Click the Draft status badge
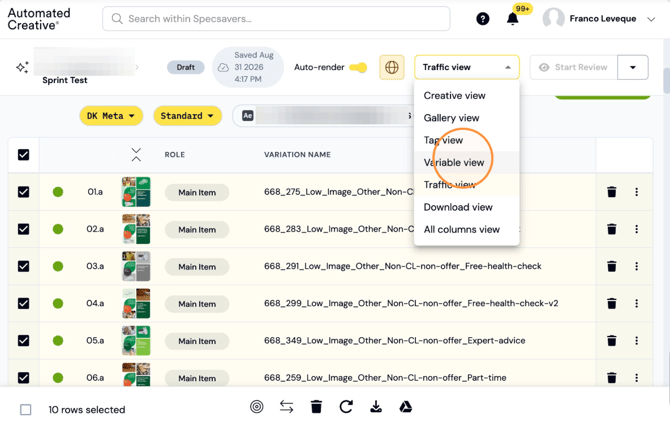Viewport: 670px width, 427px height. point(185,67)
